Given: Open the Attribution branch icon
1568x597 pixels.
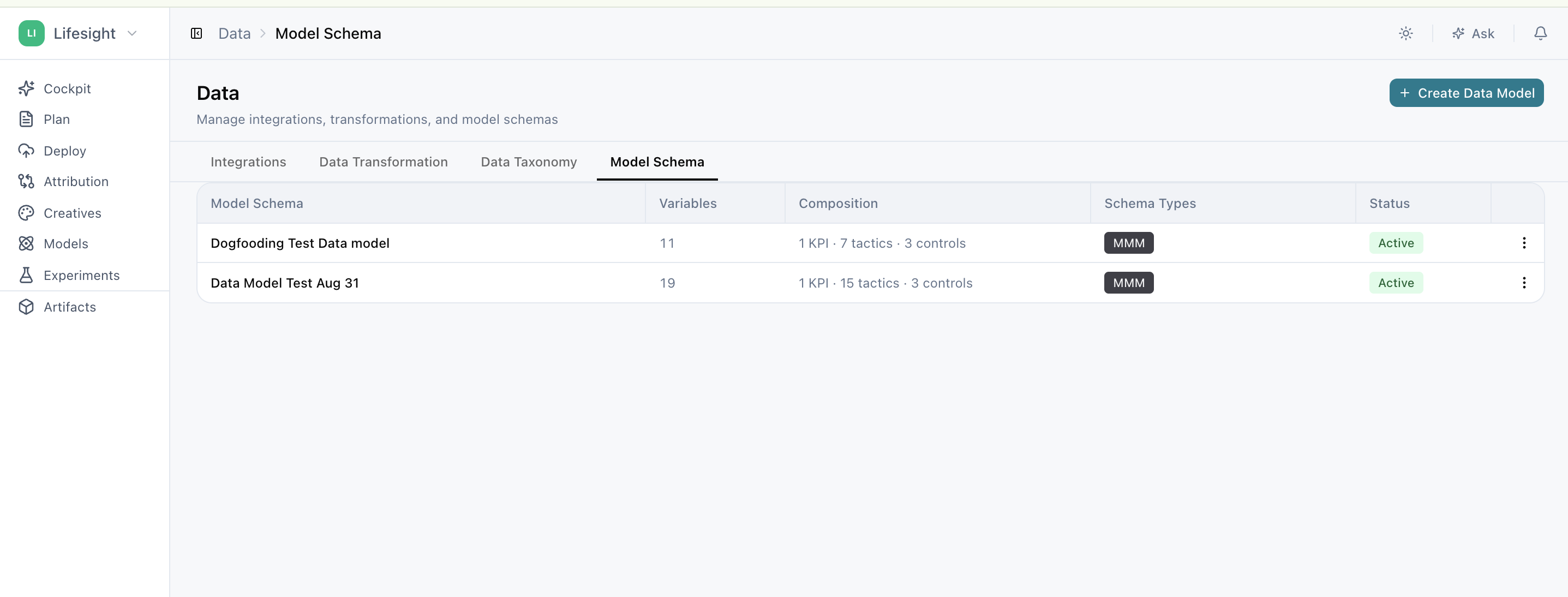Looking at the screenshot, I should tap(26, 181).
